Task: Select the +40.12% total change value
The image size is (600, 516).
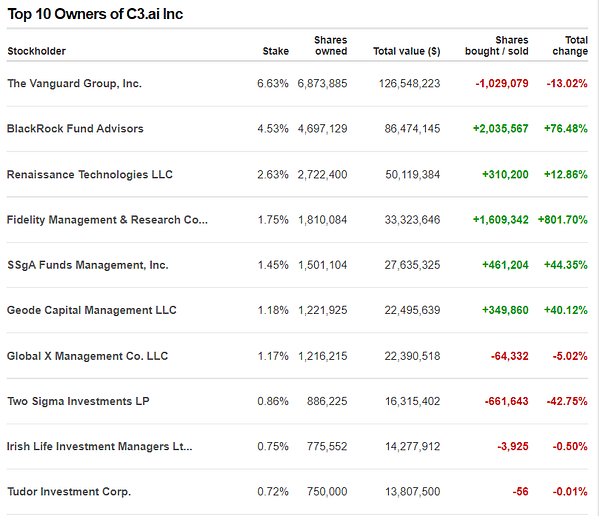Action: point(566,310)
